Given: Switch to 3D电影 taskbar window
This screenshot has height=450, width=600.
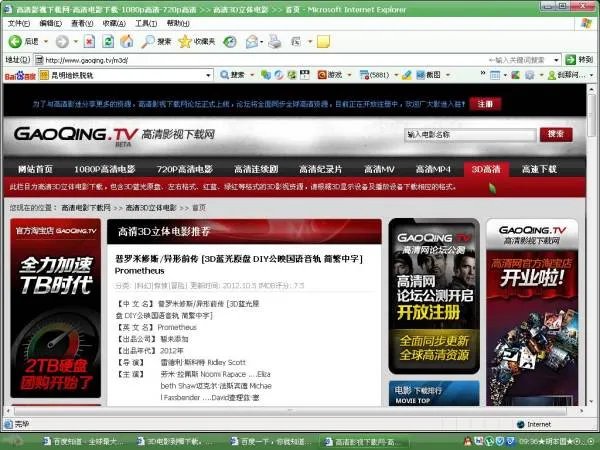Looking at the screenshot, I should [x=177, y=442].
